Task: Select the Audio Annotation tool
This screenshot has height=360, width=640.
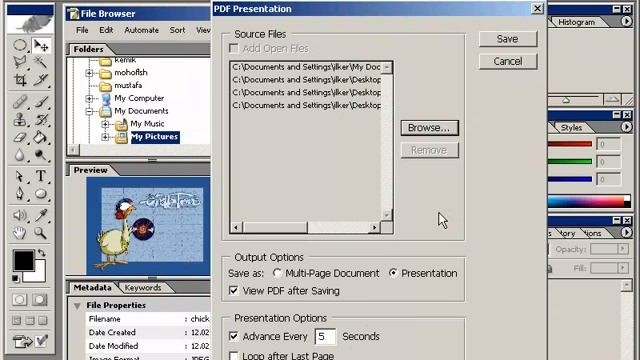Action: [x=20, y=215]
